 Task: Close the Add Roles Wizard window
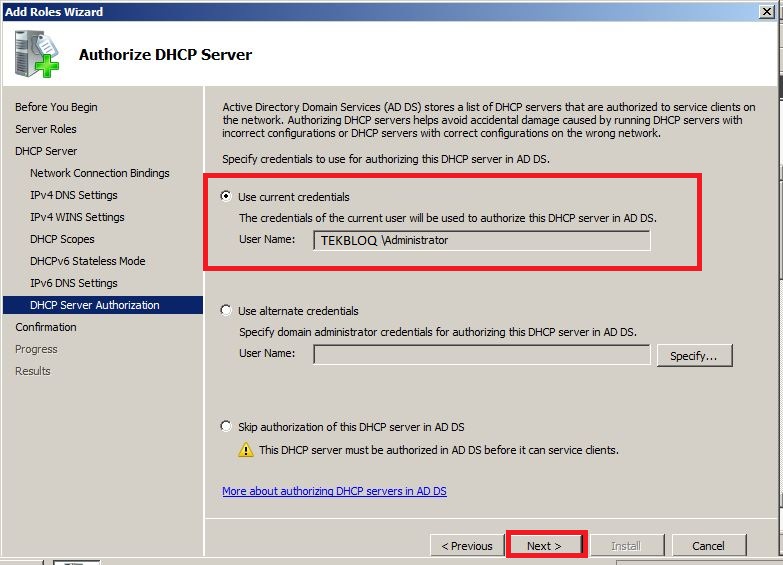767,11
